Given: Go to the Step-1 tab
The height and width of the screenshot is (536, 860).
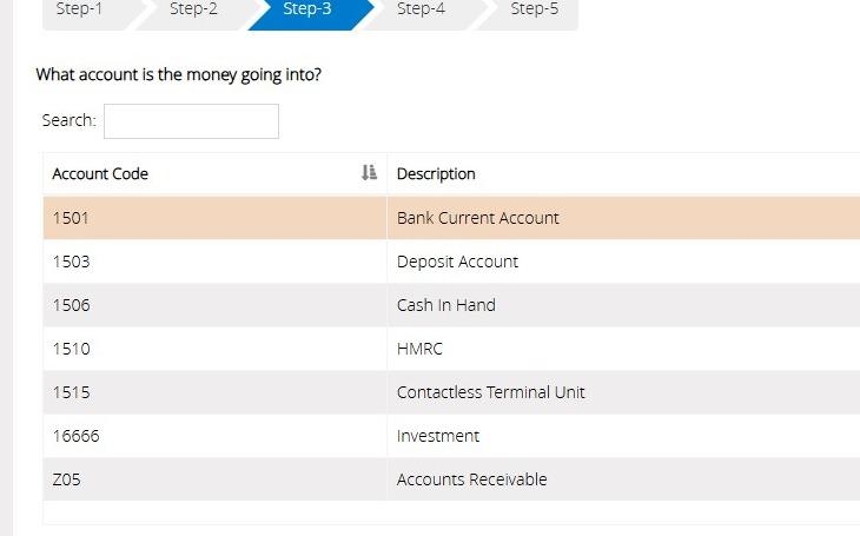Looking at the screenshot, I should 79,10.
